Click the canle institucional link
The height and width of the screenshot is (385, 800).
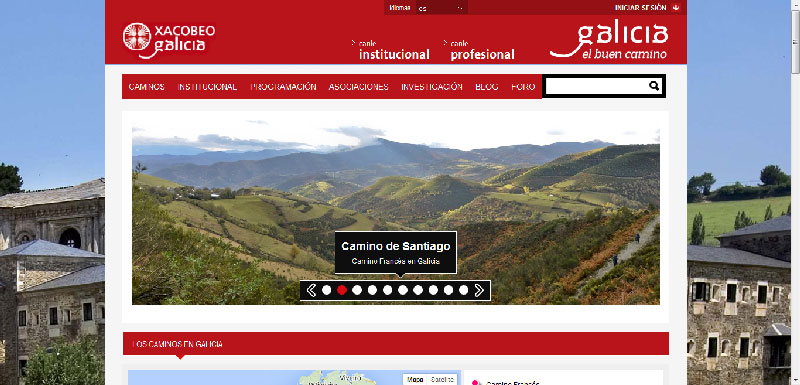[x=391, y=50]
